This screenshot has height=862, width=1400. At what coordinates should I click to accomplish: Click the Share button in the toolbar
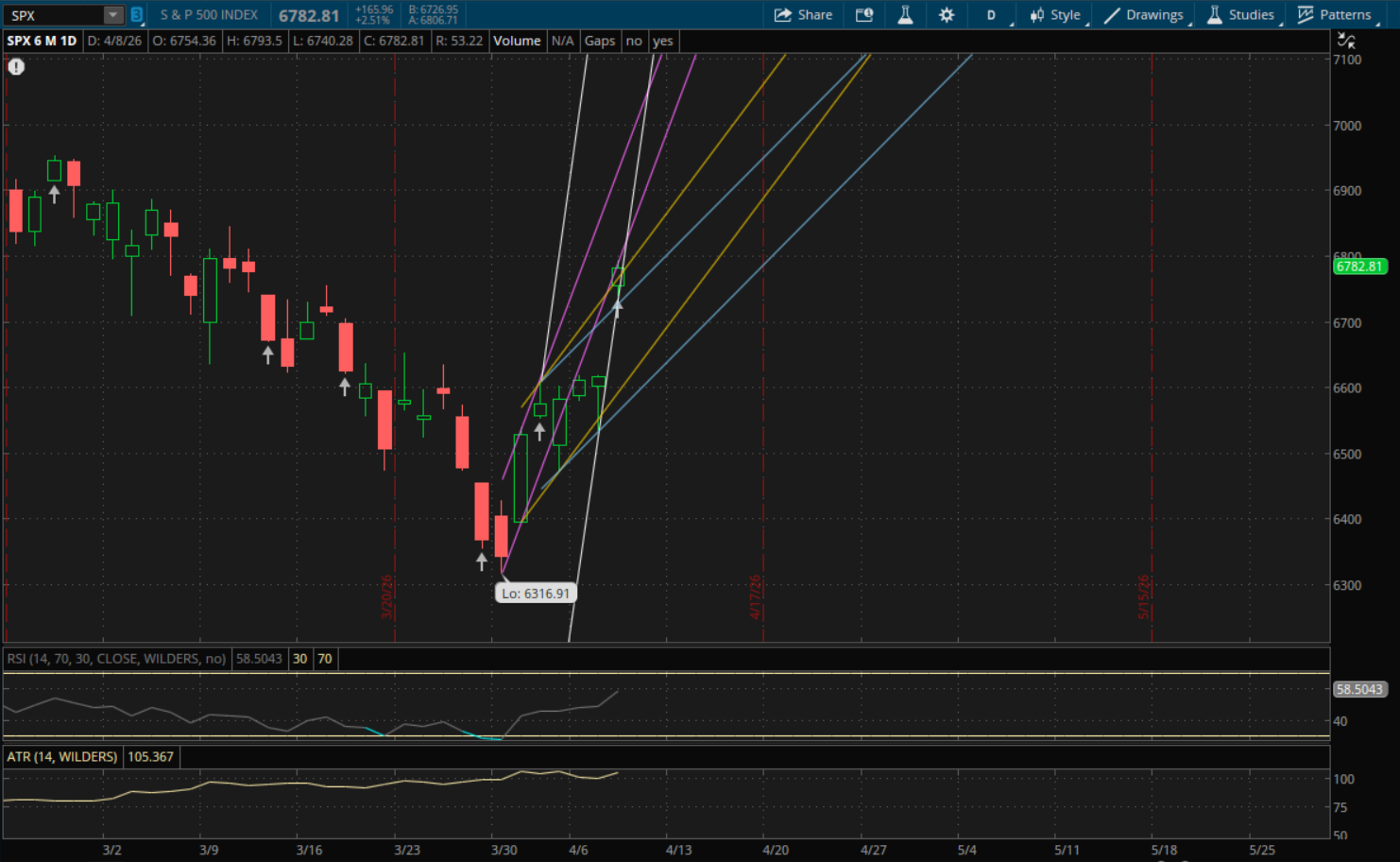pos(803,15)
